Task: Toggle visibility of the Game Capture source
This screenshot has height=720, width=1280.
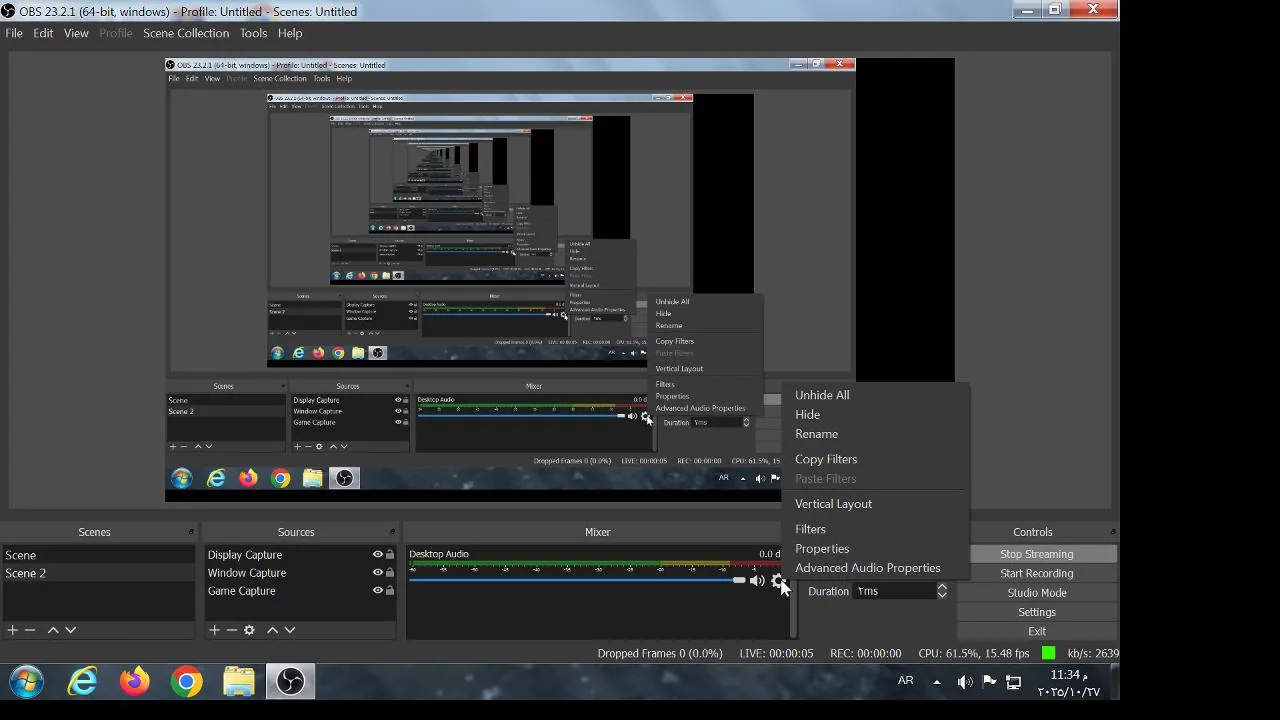Action: (x=378, y=591)
